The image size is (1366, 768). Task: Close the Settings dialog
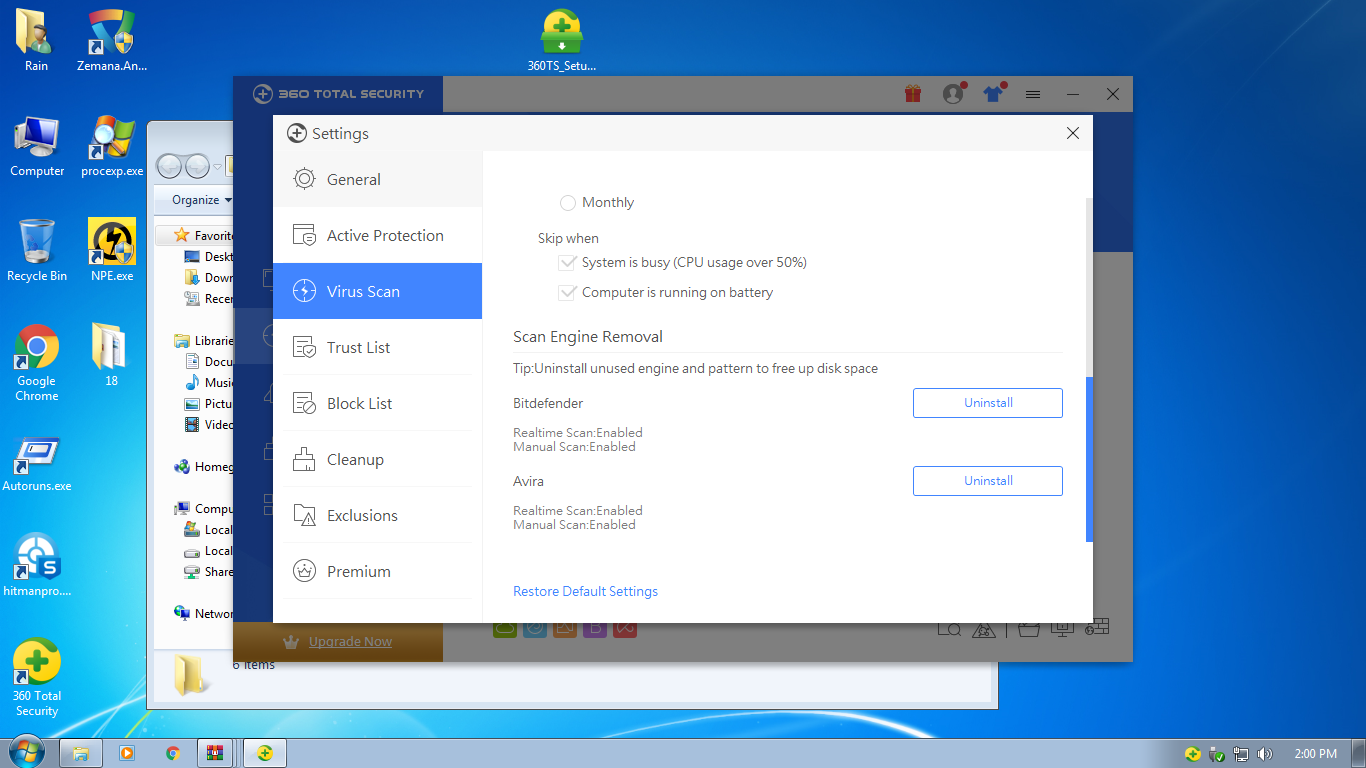[x=1073, y=133]
